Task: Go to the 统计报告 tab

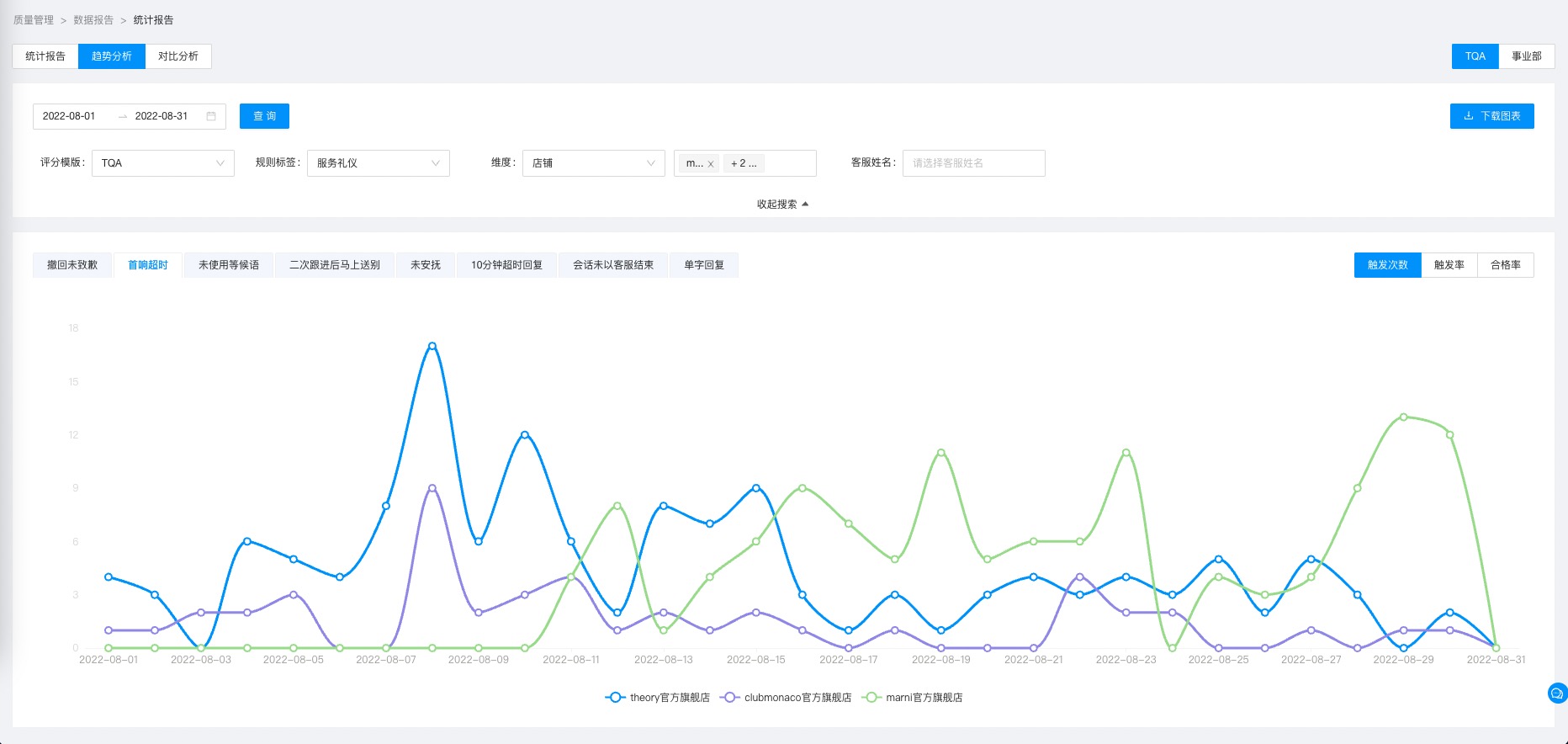Action: pyautogui.click(x=45, y=56)
